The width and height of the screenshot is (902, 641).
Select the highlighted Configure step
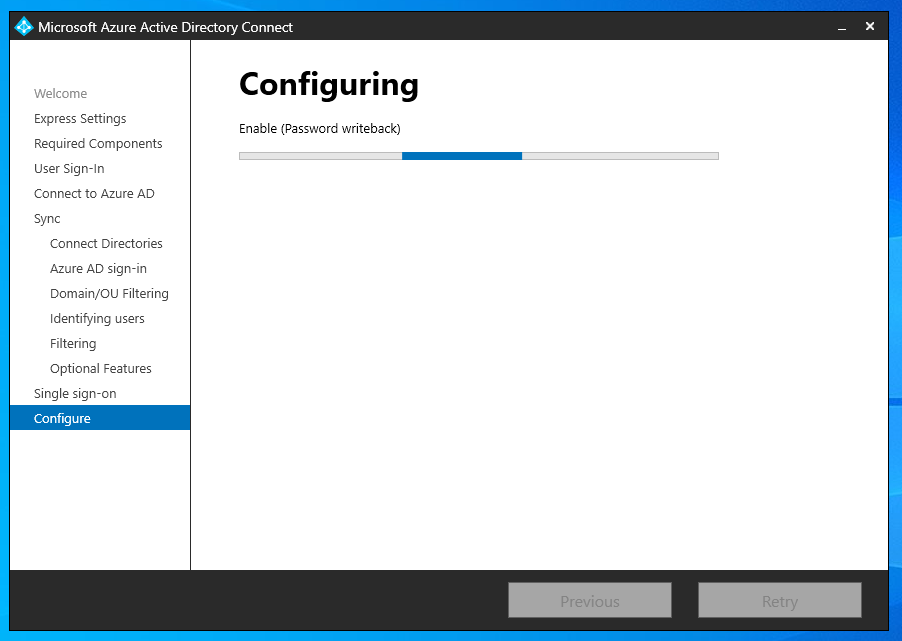pyautogui.click(x=100, y=418)
